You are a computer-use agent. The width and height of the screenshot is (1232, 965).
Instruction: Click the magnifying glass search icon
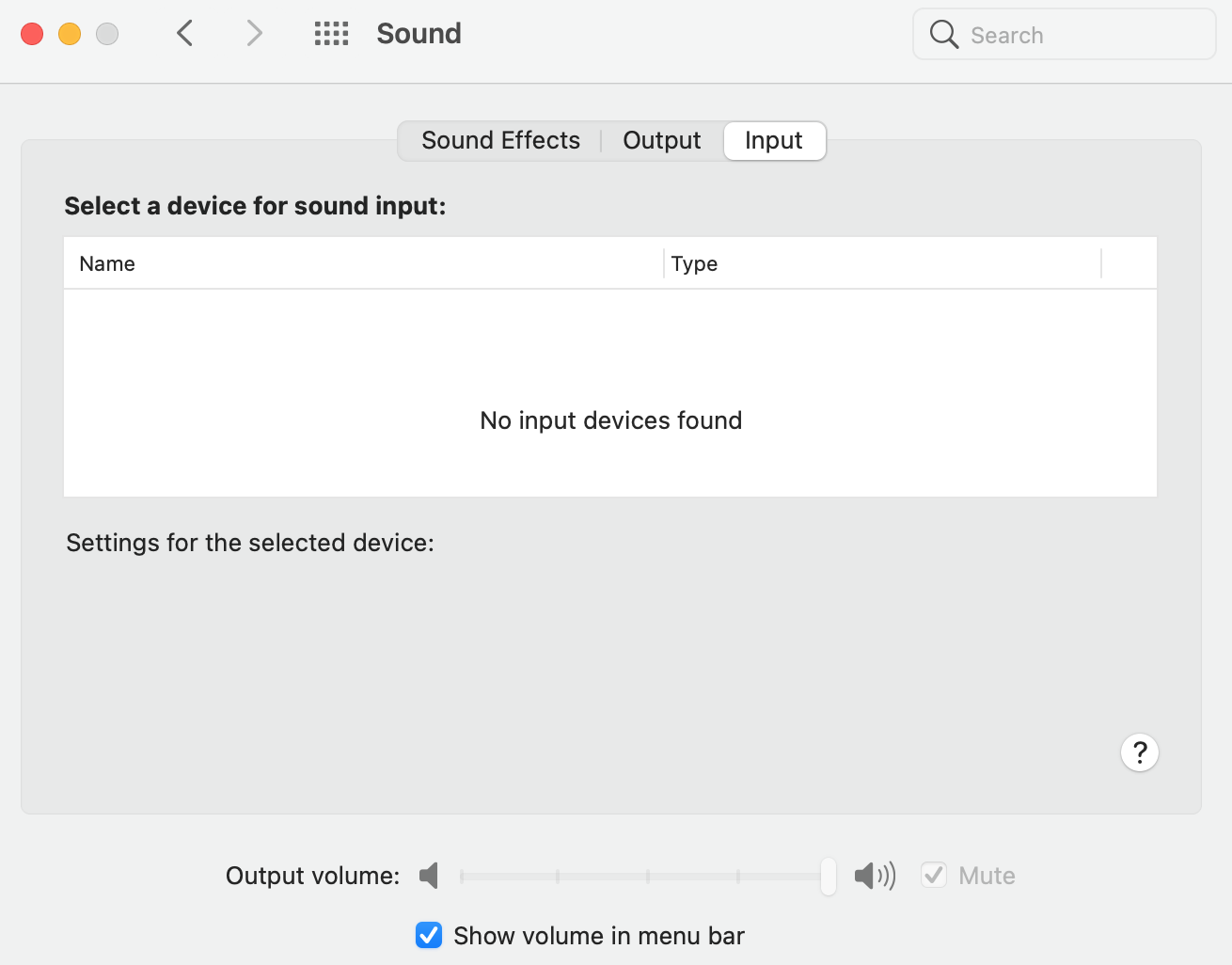coord(943,35)
